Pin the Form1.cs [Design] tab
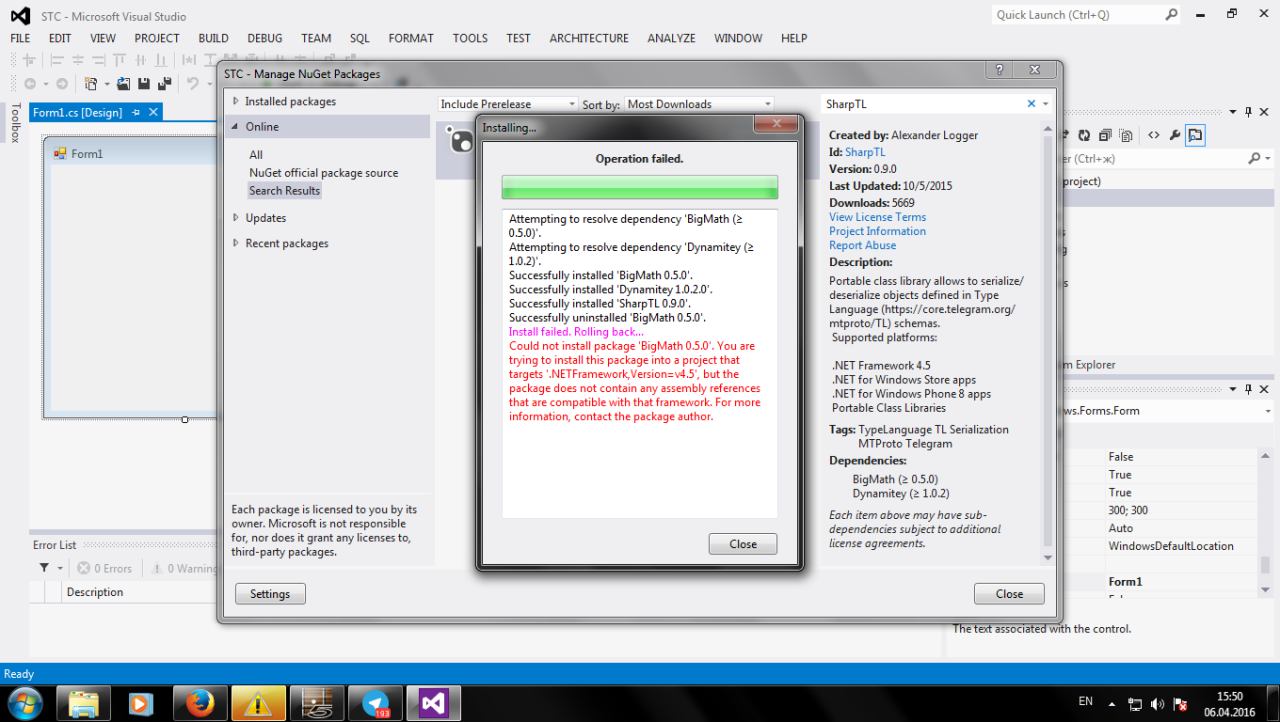This screenshot has width=1280, height=722. click(x=136, y=113)
